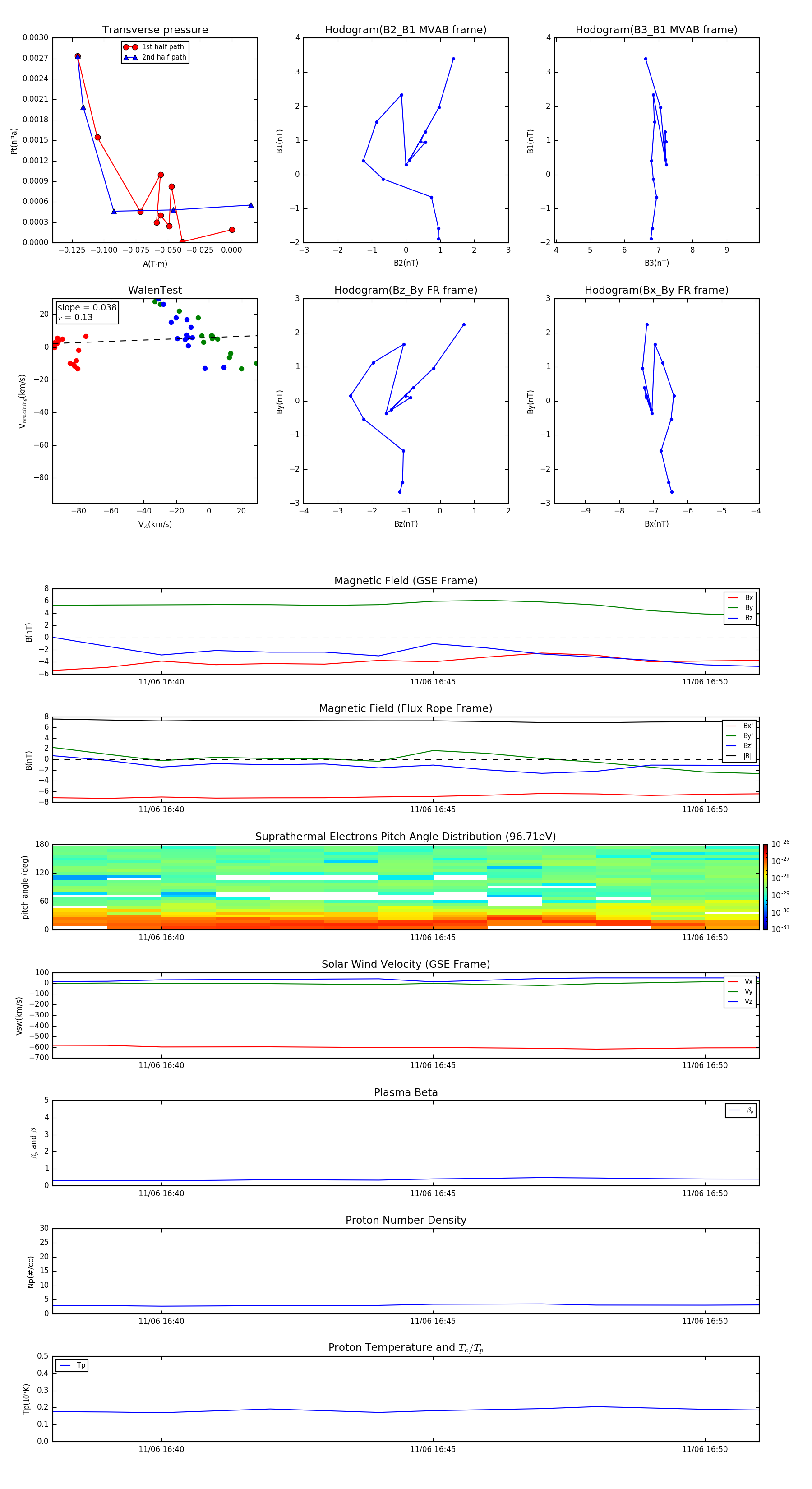
Task: Select the βp legend entry in Plasma Beta
Action: (x=741, y=1110)
